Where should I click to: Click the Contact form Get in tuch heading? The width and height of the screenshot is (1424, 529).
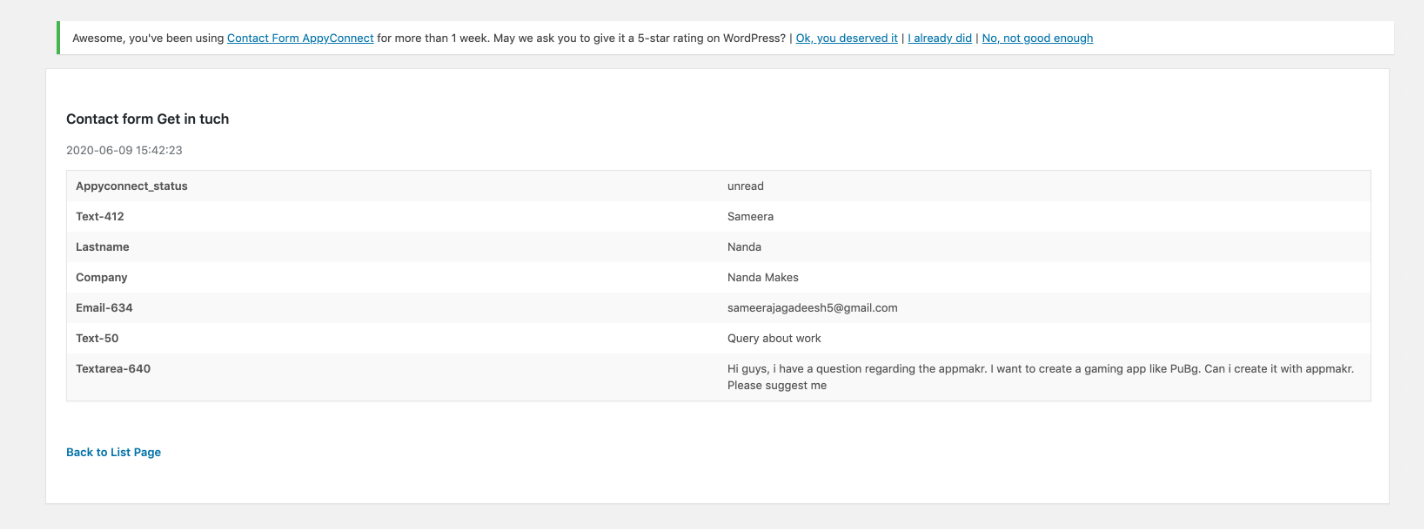point(147,119)
